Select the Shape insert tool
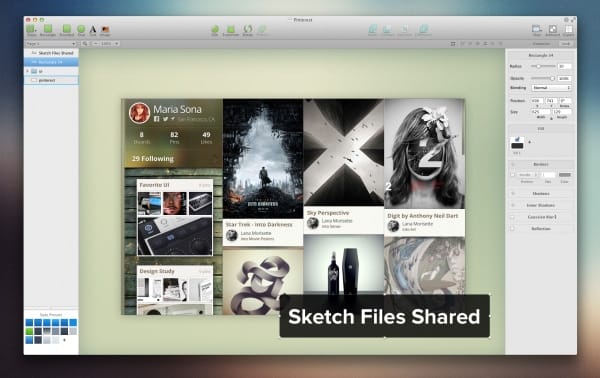The image size is (600, 378). point(31,29)
